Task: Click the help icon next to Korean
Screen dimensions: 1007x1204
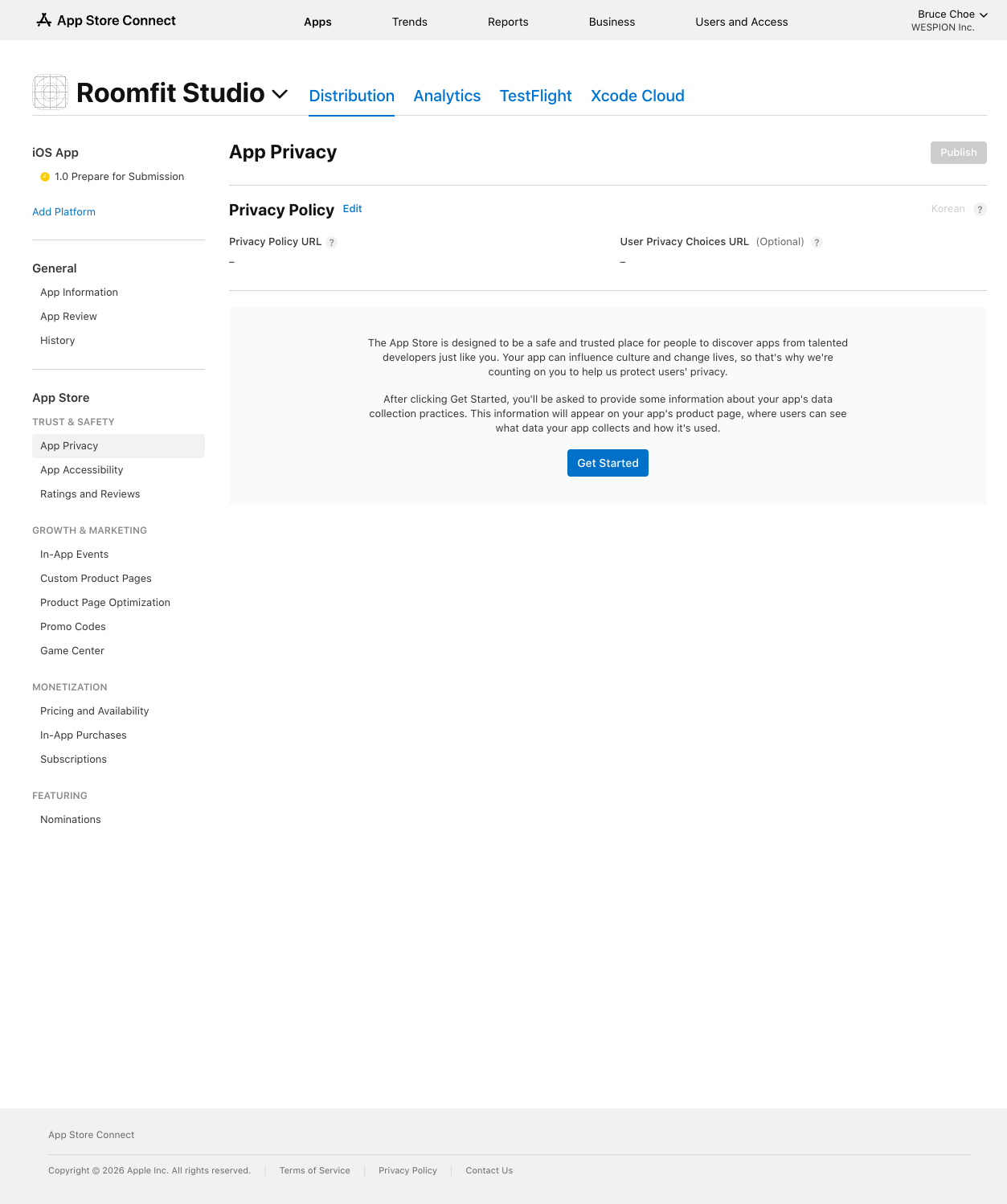Action: (x=980, y=210)
